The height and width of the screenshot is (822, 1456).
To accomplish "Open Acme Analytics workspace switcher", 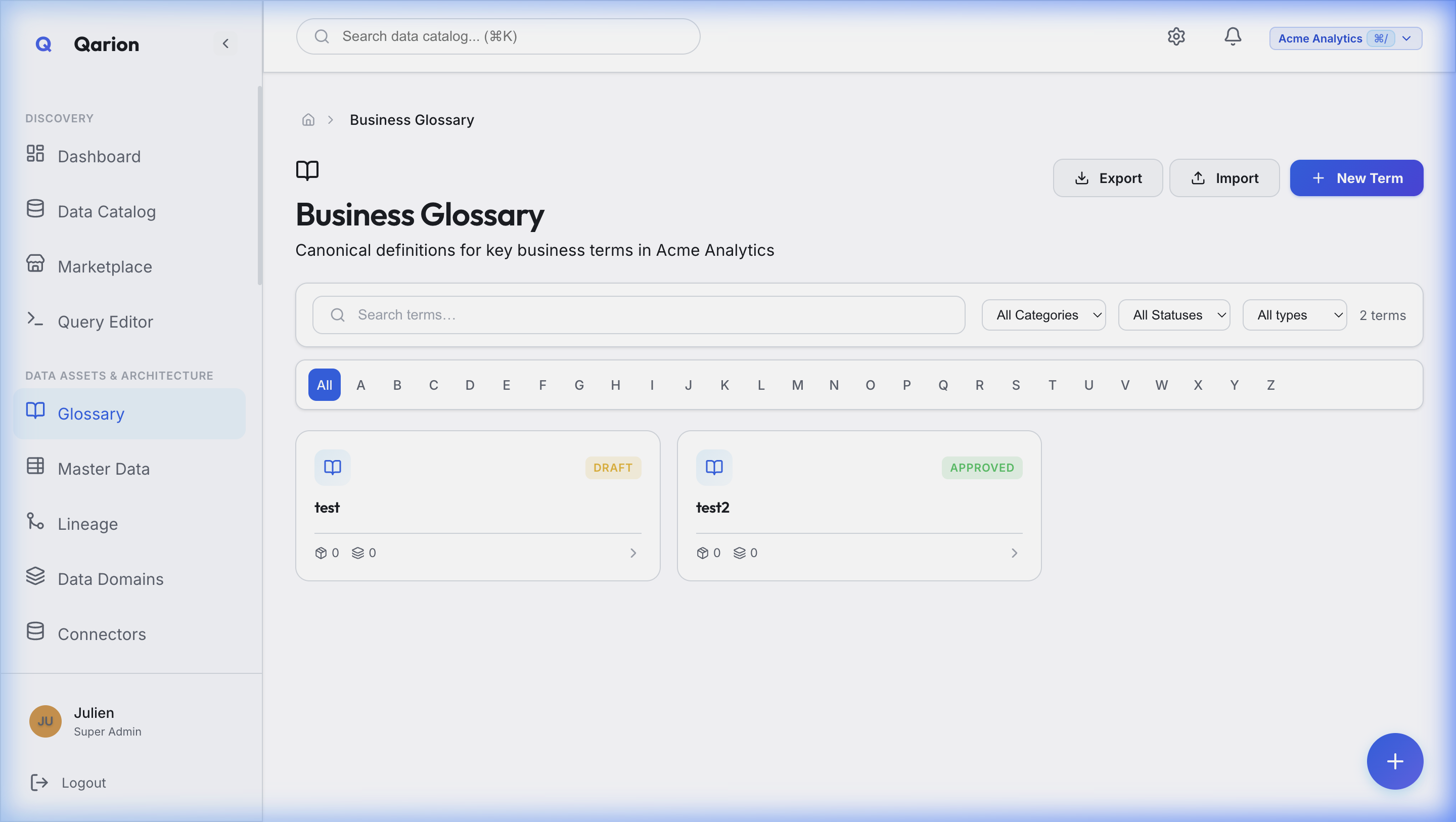I will click(1345, 38).
